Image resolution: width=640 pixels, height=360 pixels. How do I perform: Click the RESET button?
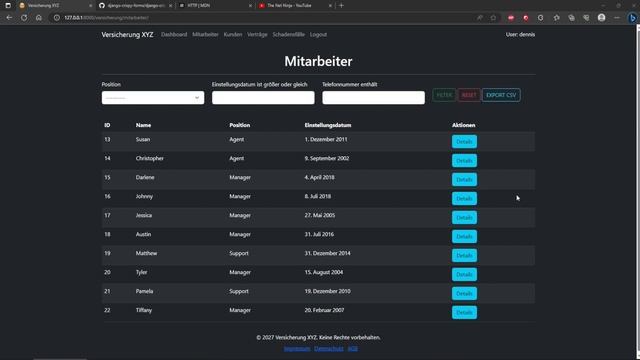click(x=469, y=95)
